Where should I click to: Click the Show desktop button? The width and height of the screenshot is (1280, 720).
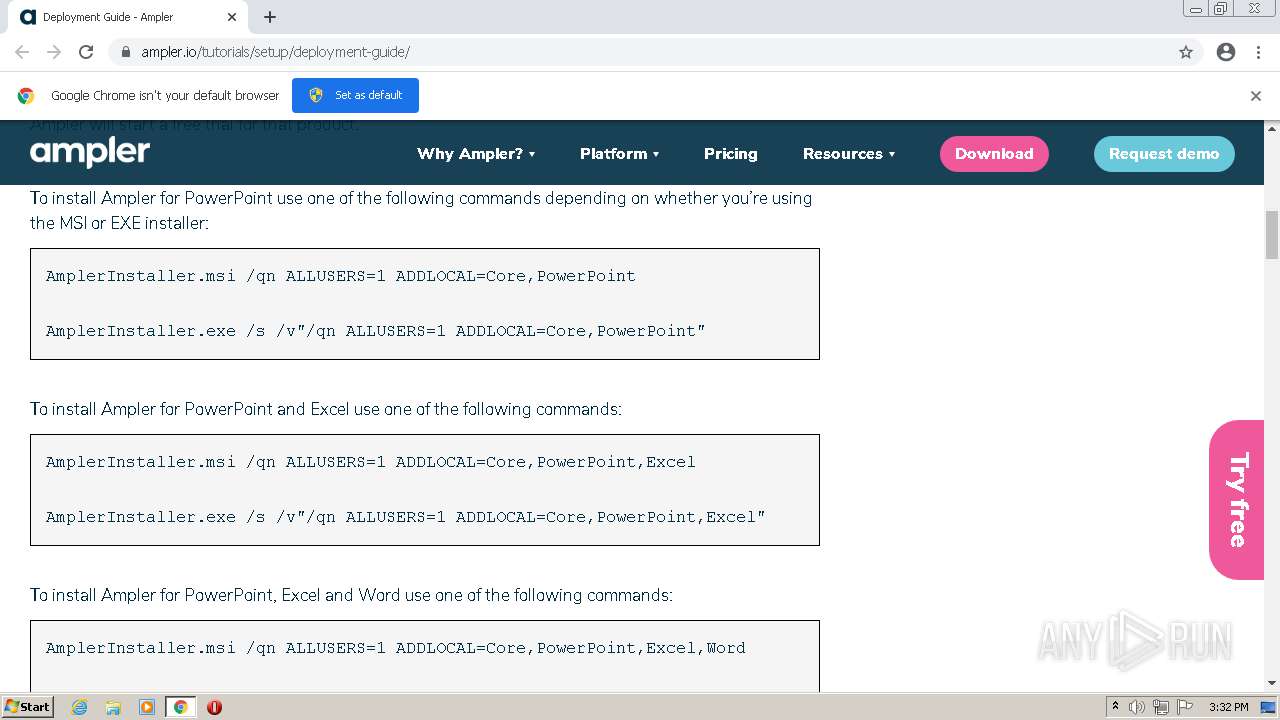(1269, 707)
